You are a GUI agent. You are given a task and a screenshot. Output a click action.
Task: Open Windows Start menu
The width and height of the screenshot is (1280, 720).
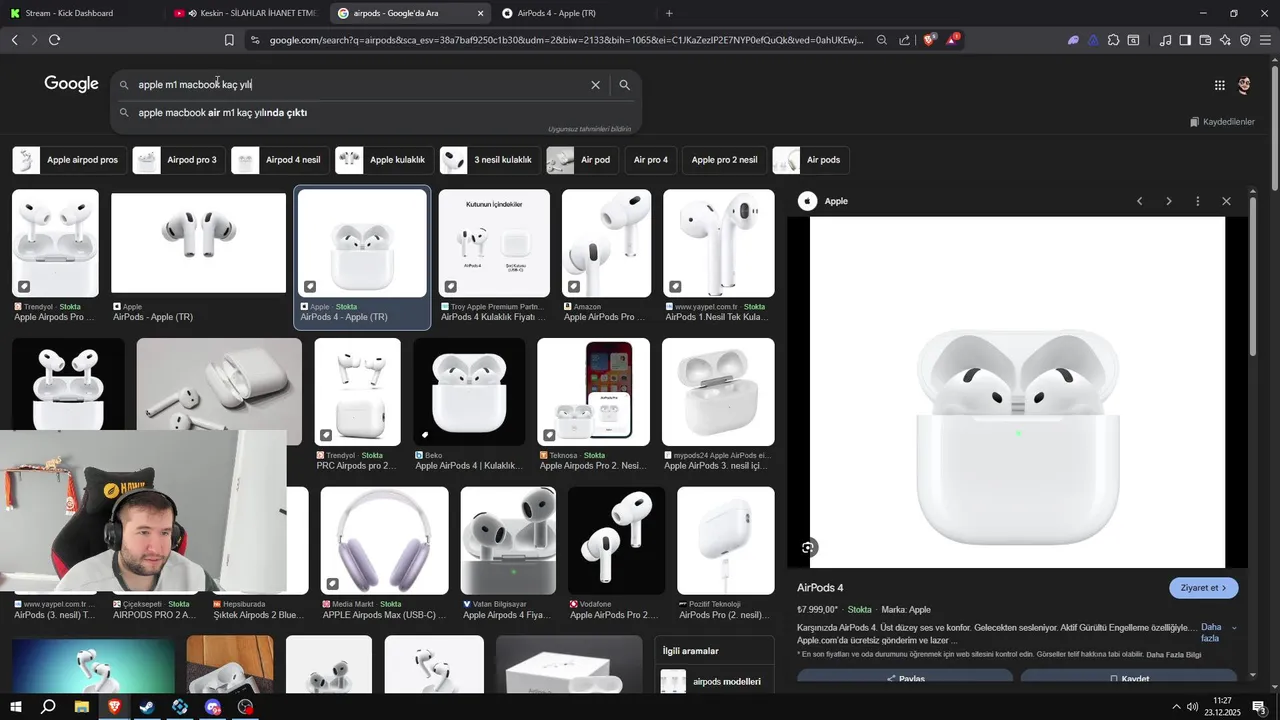pyautogui.click(x=16, y=707)
